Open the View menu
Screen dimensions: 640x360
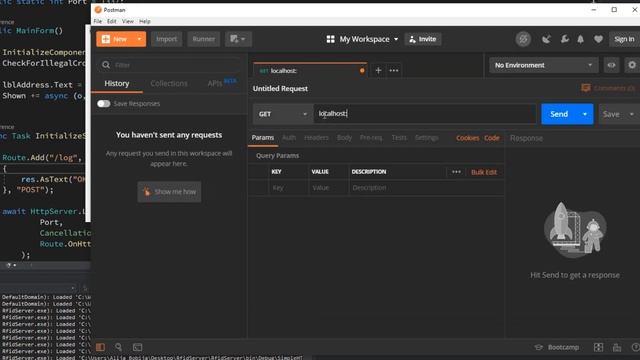click(x=128, y=21)
